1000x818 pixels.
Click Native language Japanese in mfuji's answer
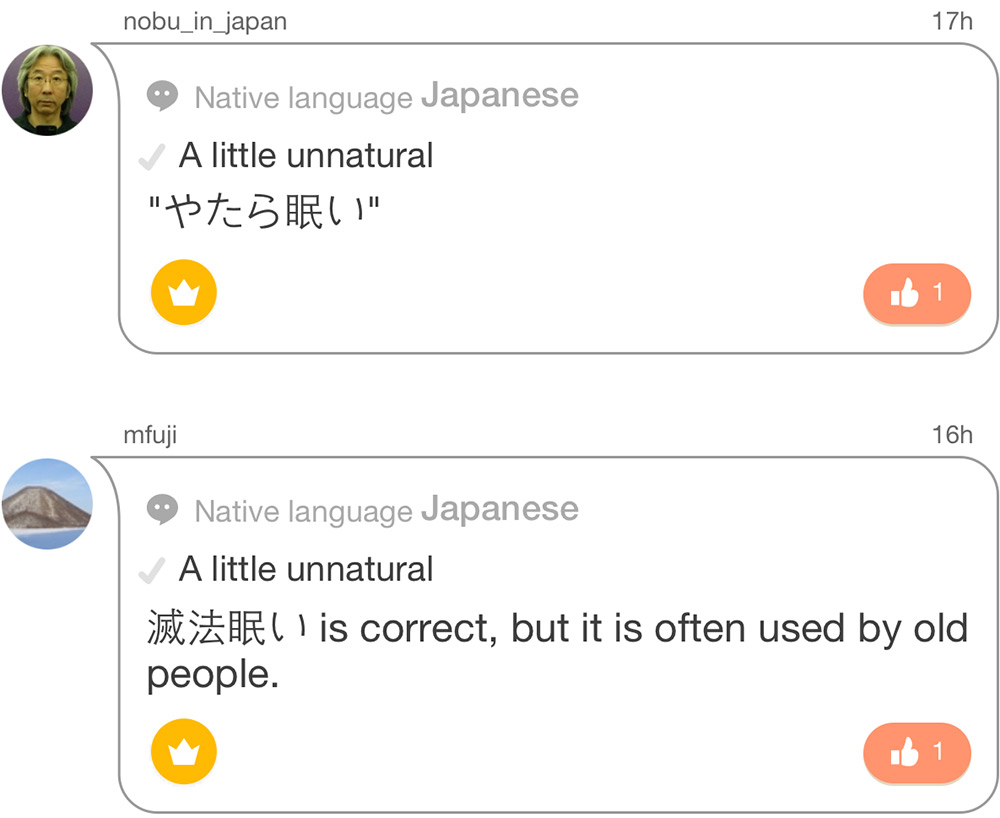coord(386,510)
